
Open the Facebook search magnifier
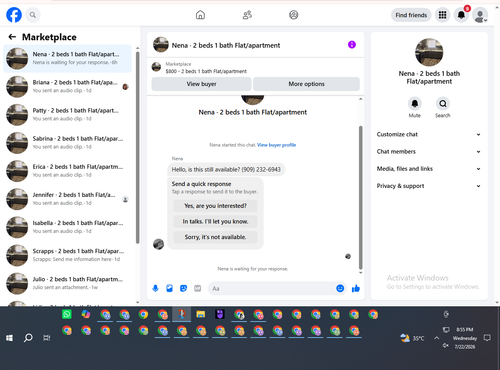click(x=33, y=15)
